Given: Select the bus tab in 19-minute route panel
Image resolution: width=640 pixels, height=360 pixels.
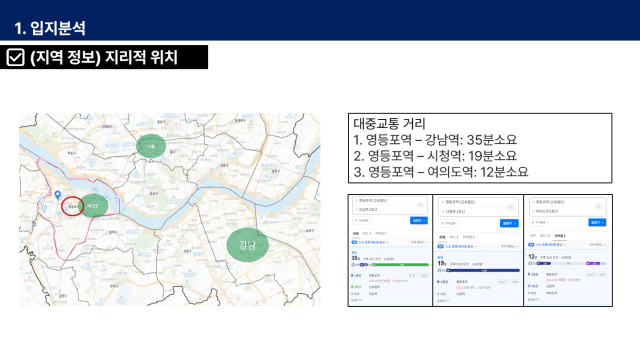Looking at the screenshot, I should point(454,237).
